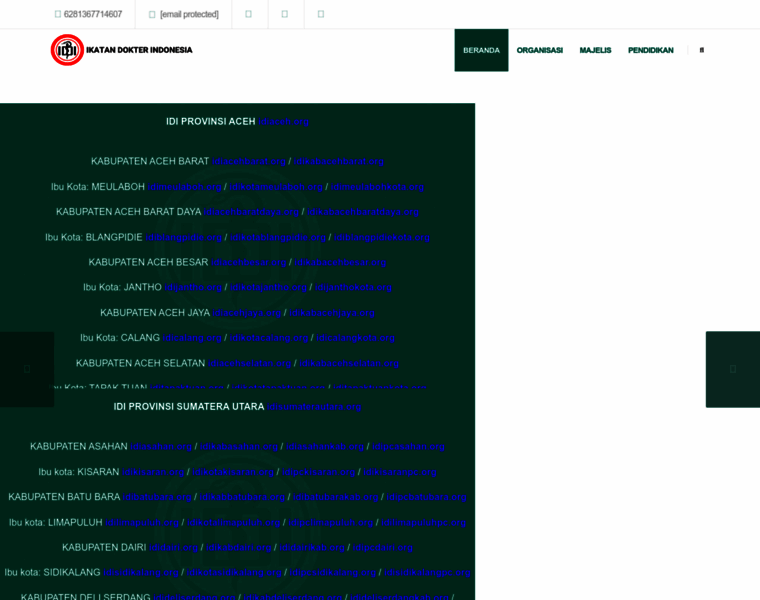Open the idikabacehbaratdaya.org link
Image resolution: width=760 pixels, height=600 pixels.
363,212
